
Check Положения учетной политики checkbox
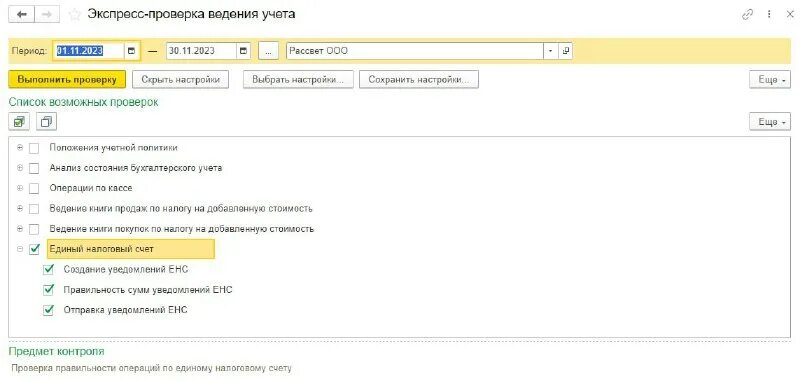click(x=34, y=148)
